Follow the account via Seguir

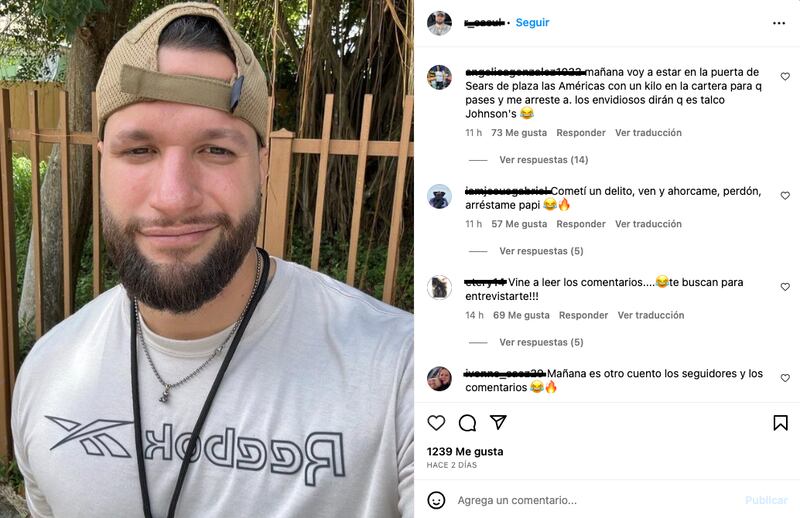(532, 22)
